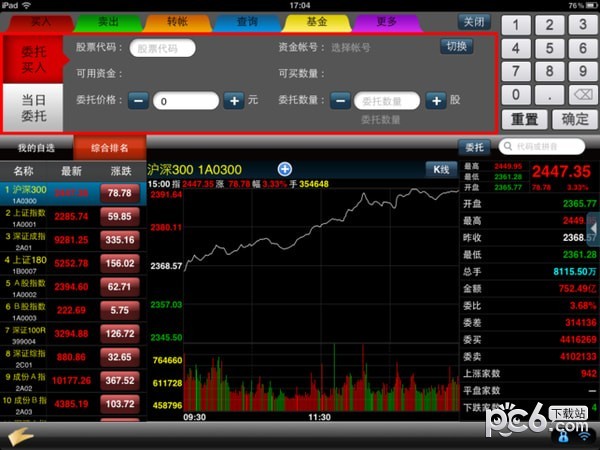Select 深证100R row in index list
600x450 pixels.
coord(73,334)
